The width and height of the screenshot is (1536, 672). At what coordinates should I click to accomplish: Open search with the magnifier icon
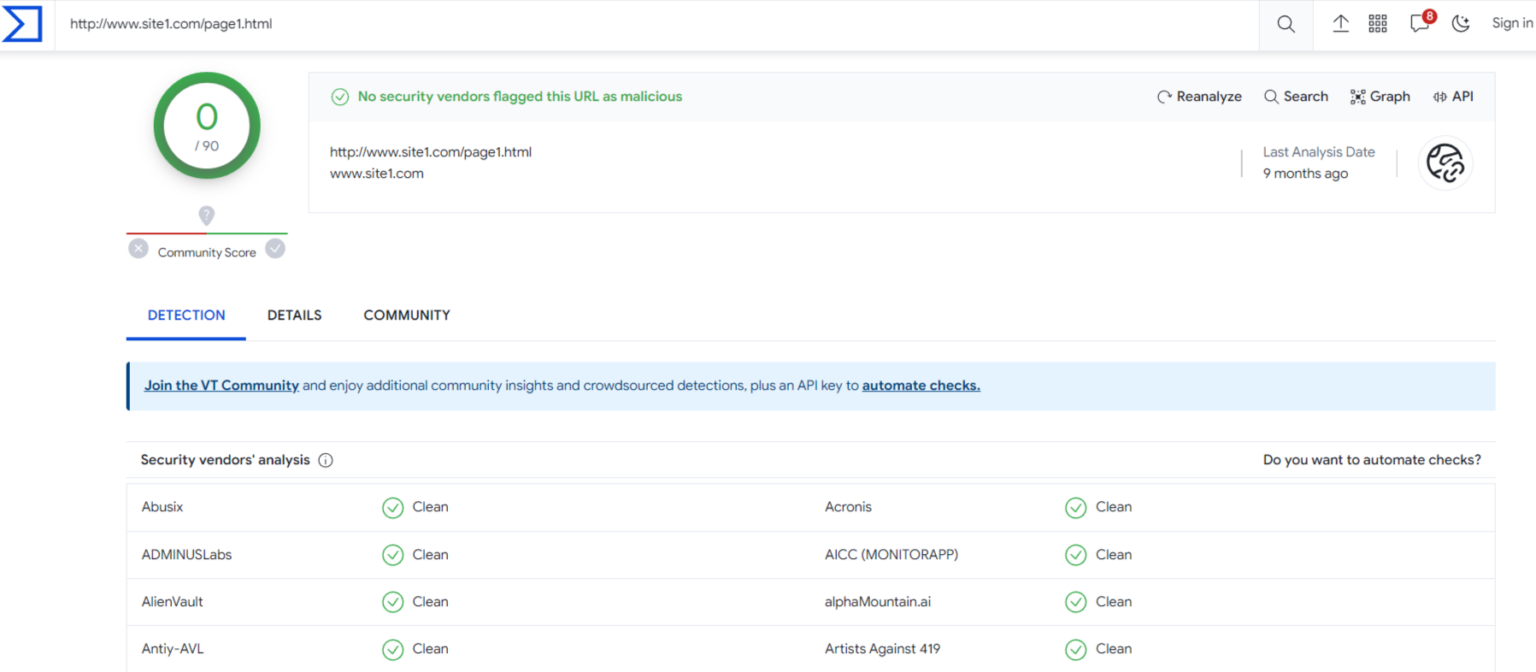point(1285,24)
